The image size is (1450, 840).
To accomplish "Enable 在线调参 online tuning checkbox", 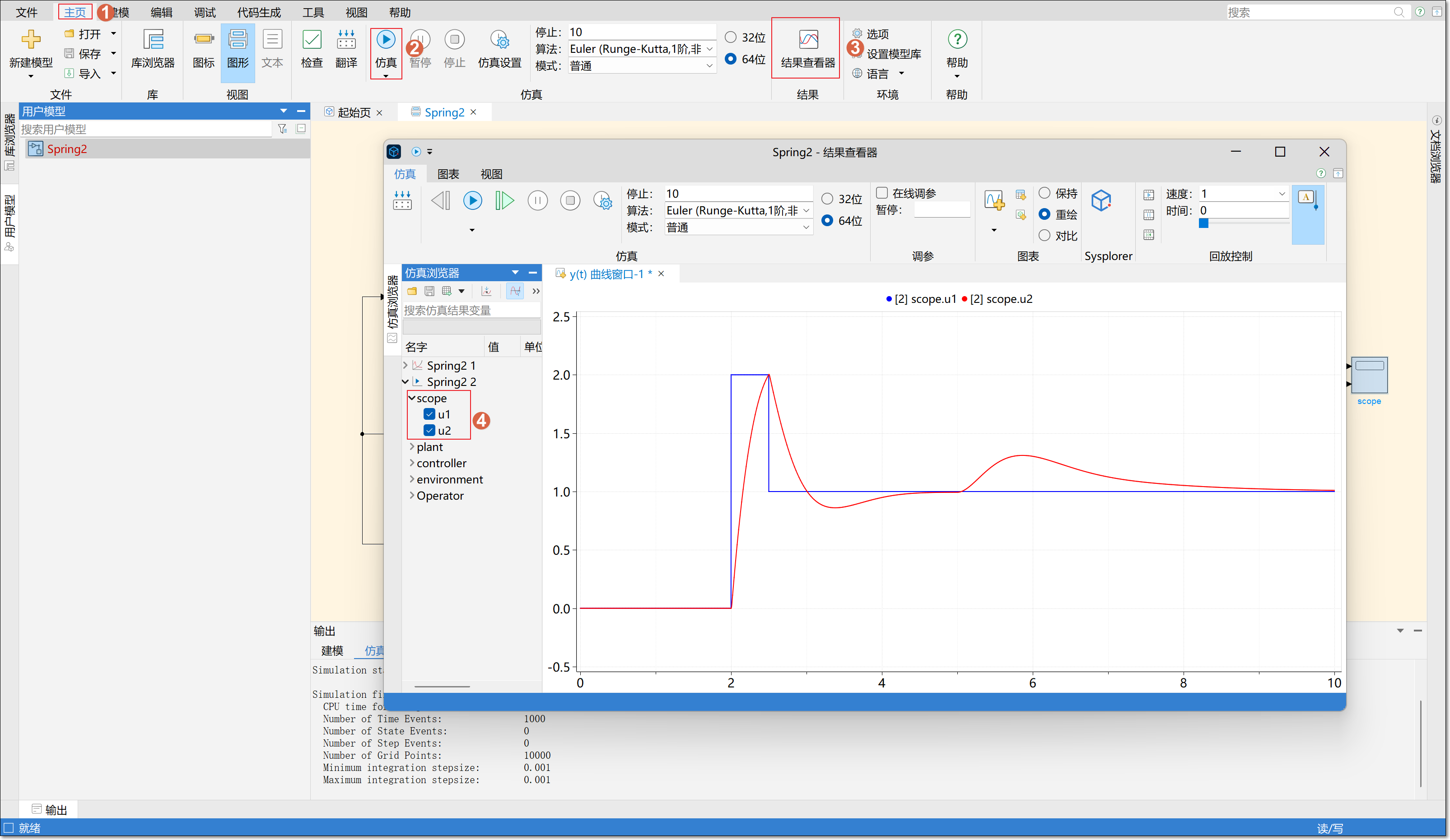I will click(881, 193).
